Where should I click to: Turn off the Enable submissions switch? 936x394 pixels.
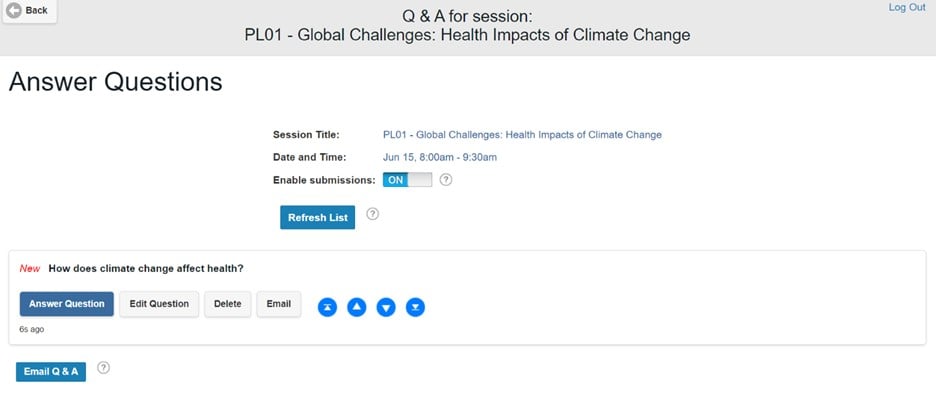pos(407,180)
